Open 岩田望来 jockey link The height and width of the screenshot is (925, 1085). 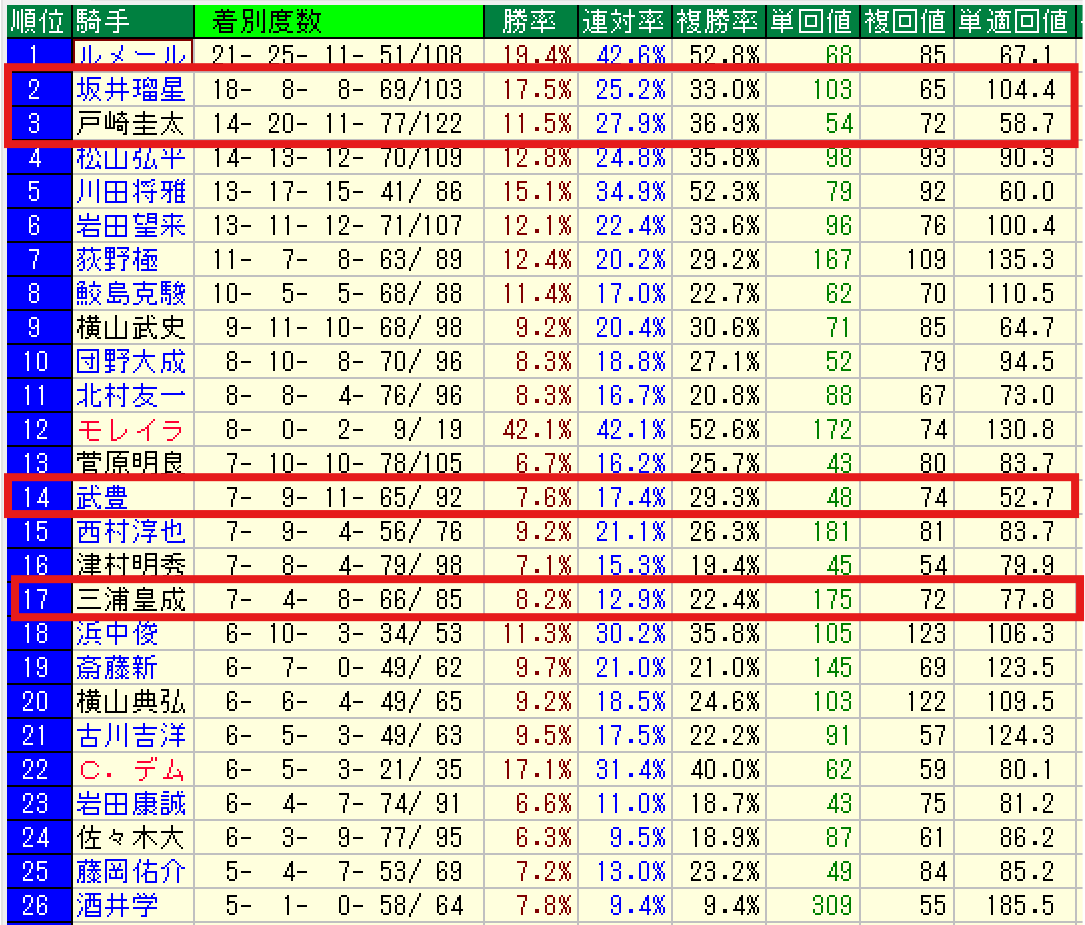[x=130, y=226]
